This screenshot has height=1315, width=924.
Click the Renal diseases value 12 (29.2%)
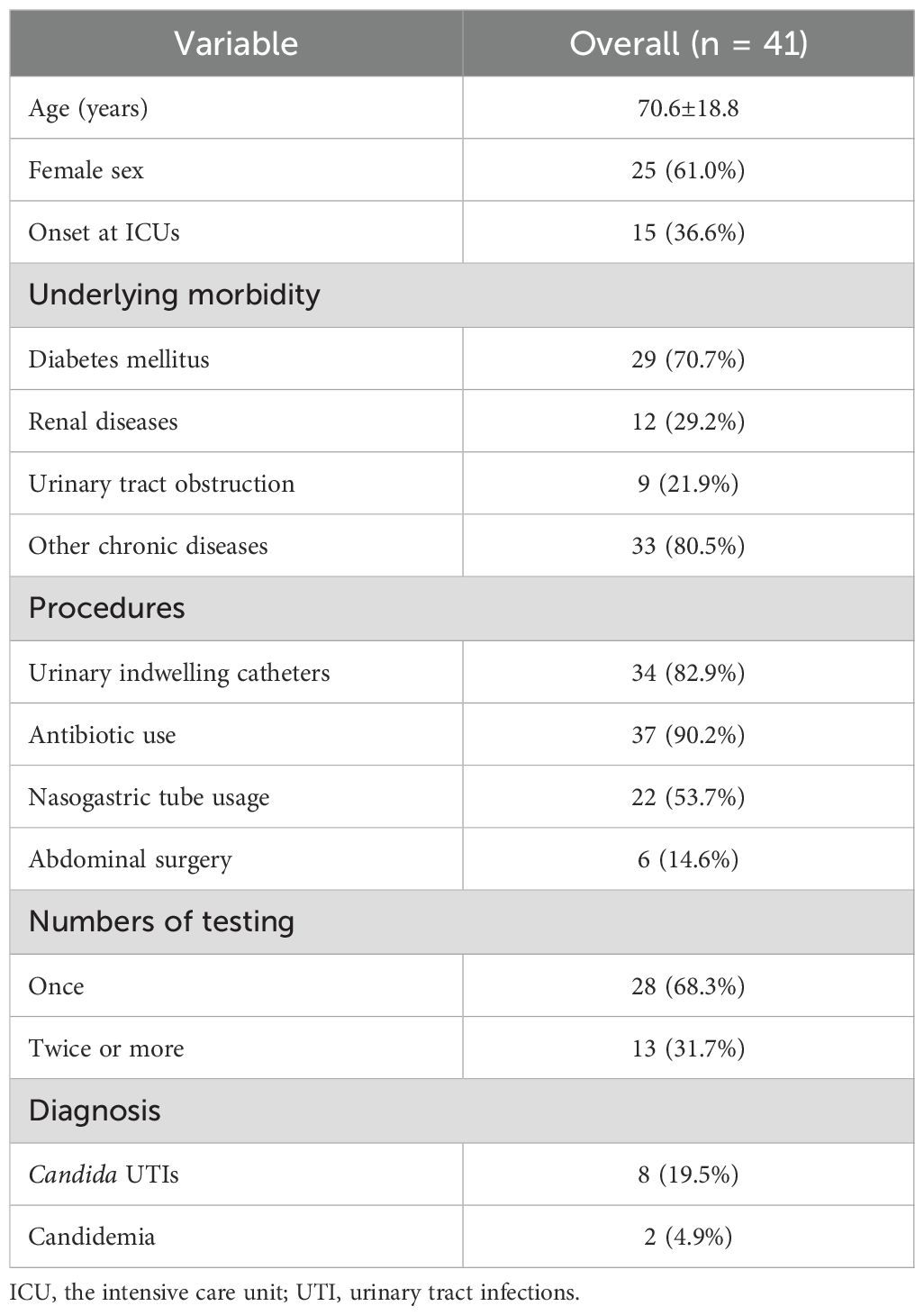click(688, 422)
